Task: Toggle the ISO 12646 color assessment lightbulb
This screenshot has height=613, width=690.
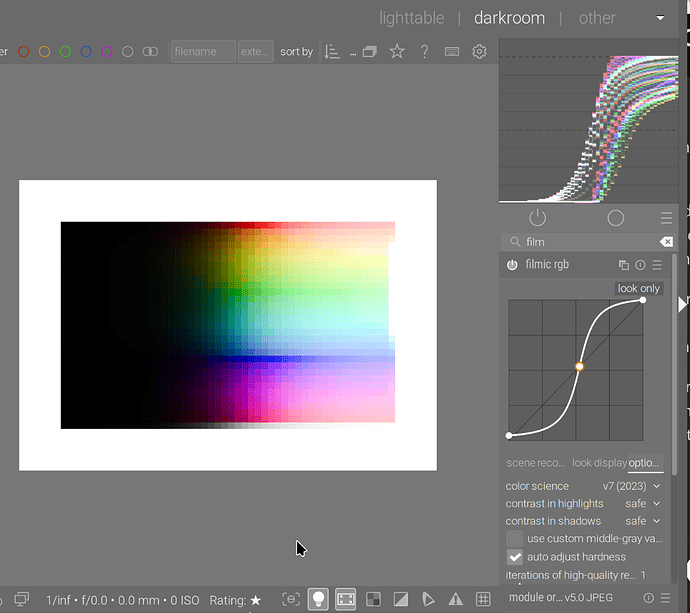Action: 318,599
